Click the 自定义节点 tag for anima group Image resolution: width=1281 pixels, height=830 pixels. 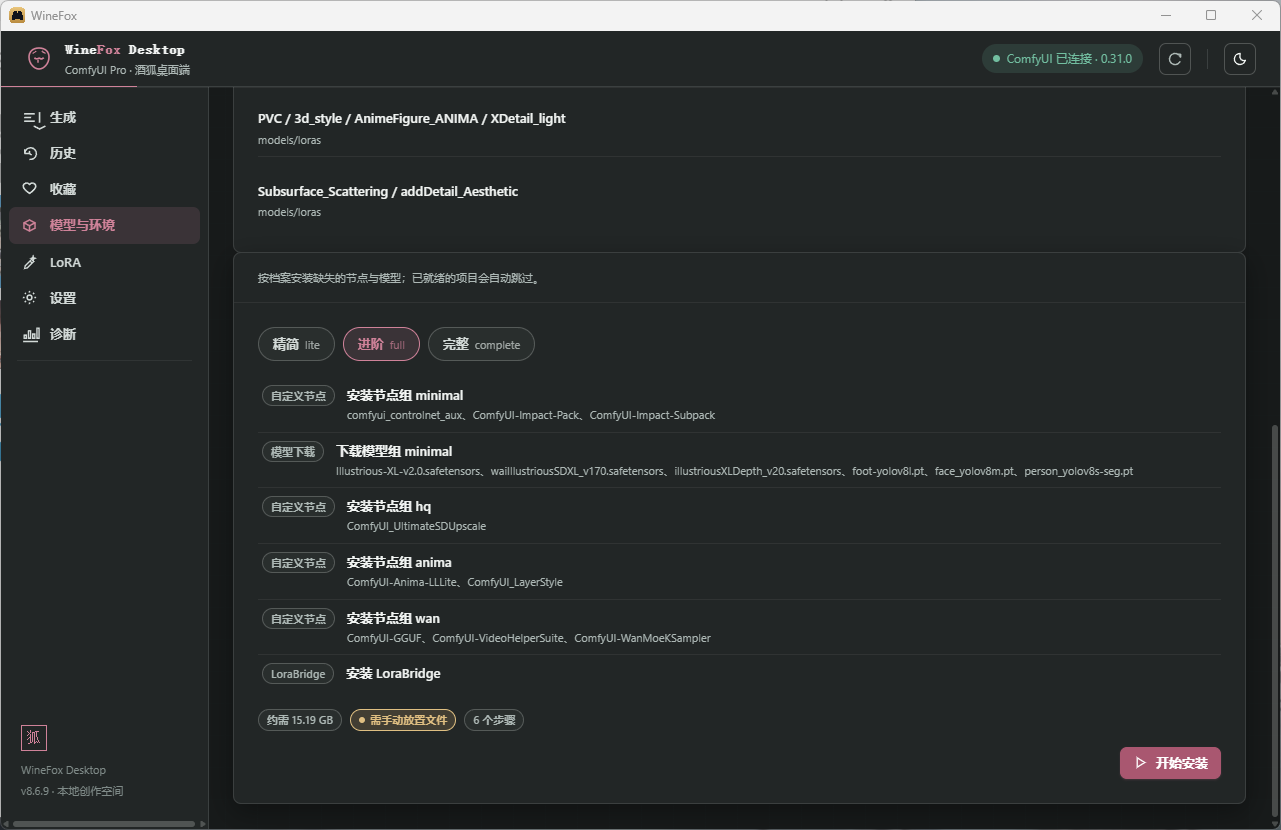click(298, 563)
